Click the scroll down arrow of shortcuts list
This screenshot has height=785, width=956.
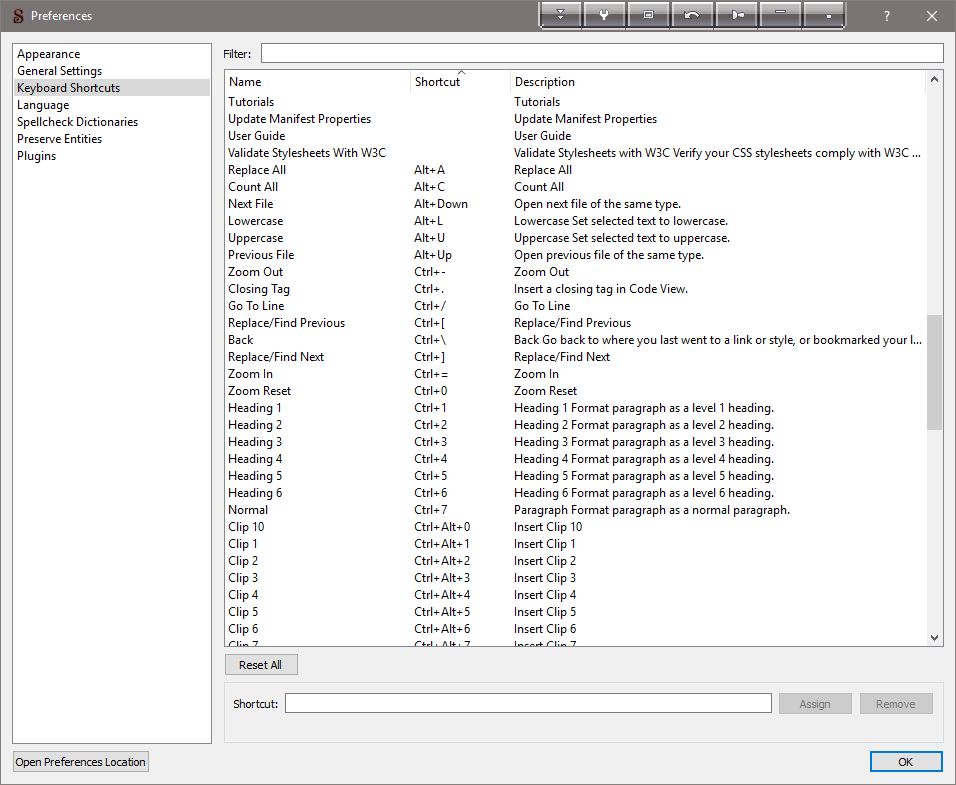pos(934,638)
